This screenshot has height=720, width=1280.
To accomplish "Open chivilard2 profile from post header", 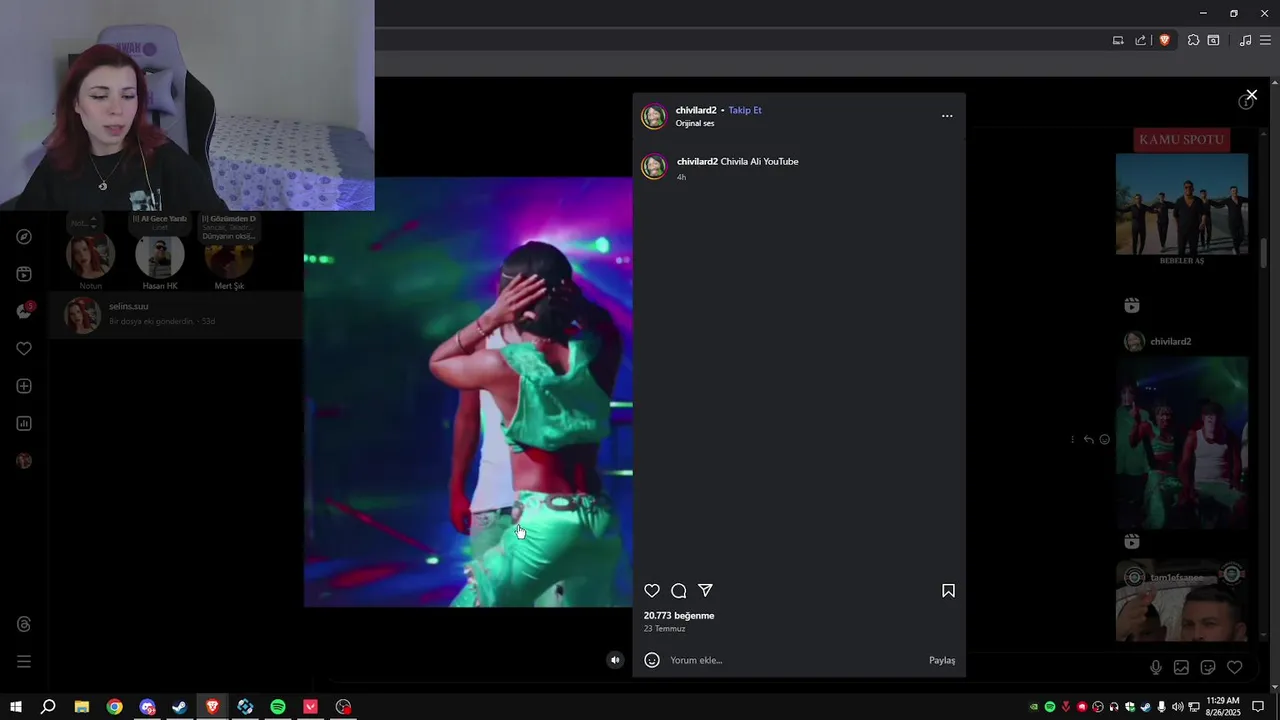I will coord(696,110).
